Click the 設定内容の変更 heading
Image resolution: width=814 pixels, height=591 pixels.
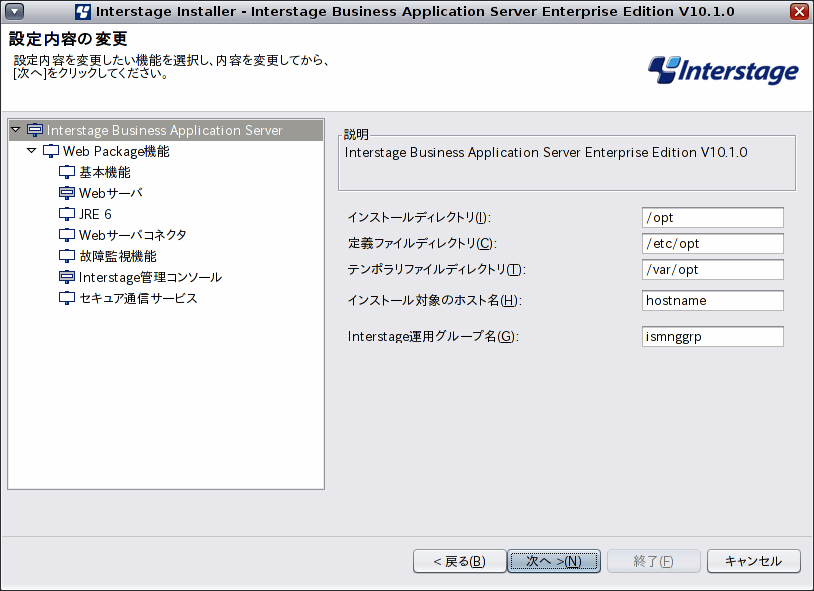point(68,39)
